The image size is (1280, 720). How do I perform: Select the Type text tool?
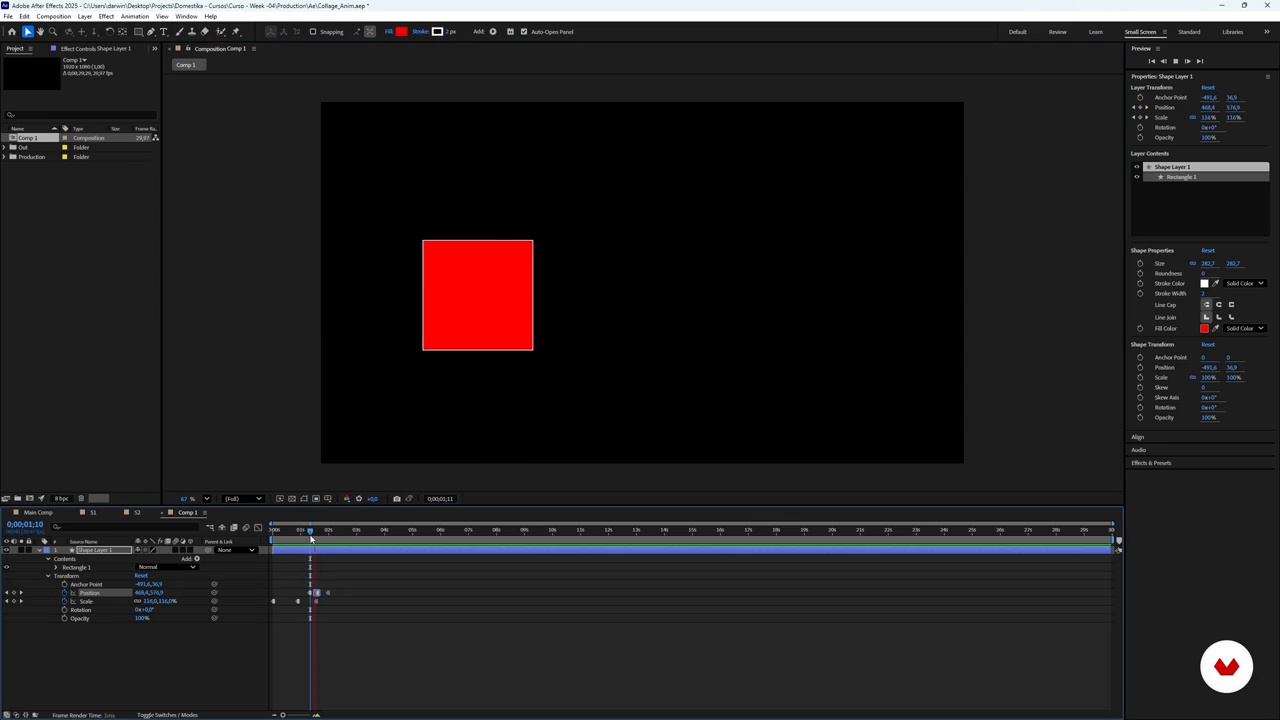164,32
